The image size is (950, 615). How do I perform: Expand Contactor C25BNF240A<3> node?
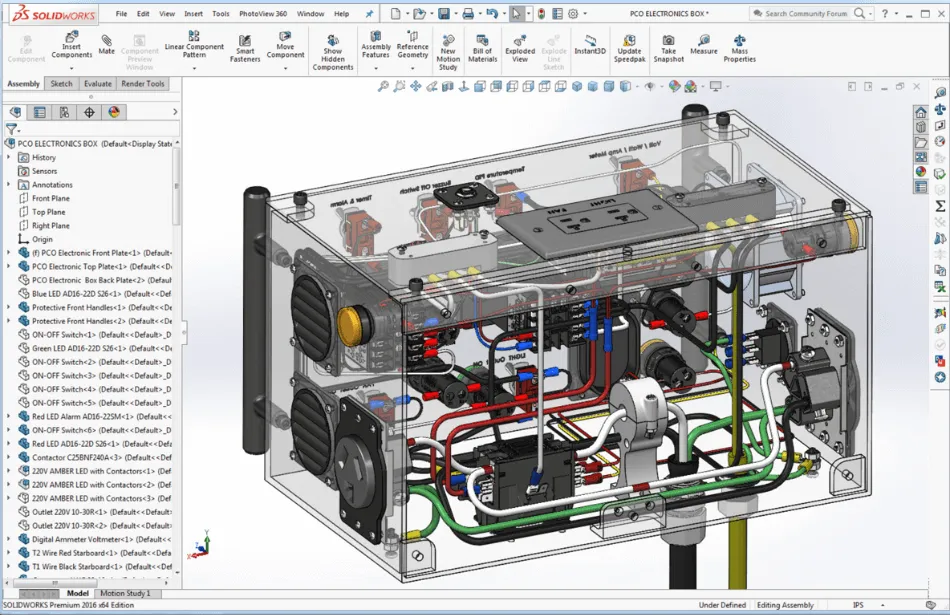click(8, 457)
